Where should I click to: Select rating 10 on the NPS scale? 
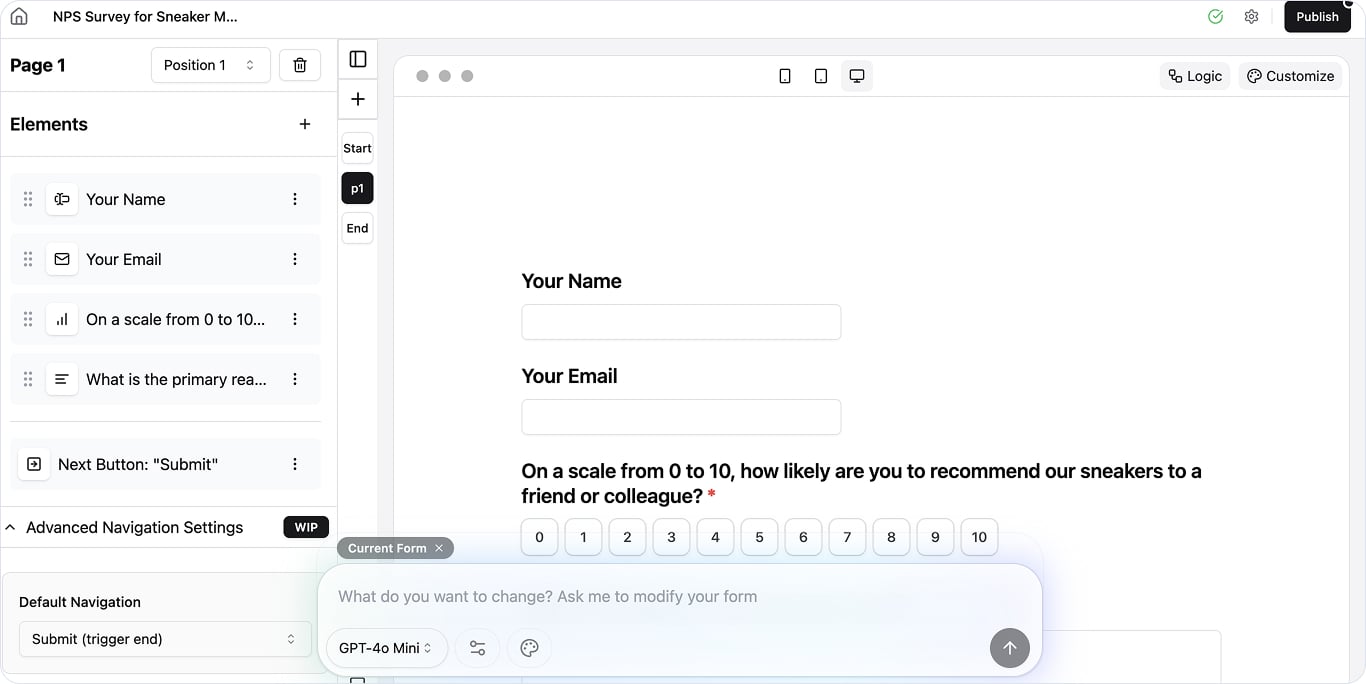pyautogui.click(x=979, y=537)
